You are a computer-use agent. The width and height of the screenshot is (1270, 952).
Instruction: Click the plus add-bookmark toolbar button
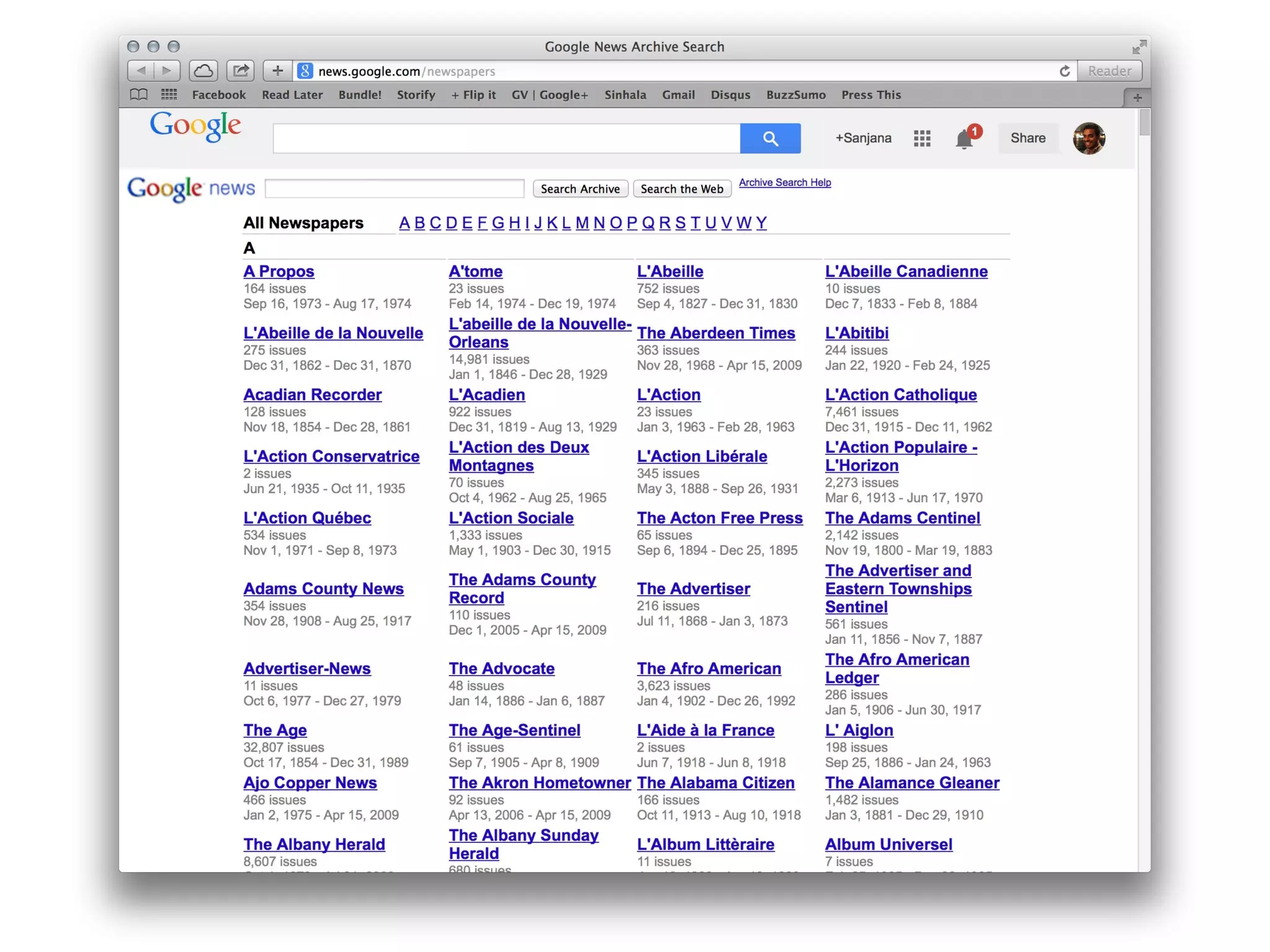click(278, 71)
